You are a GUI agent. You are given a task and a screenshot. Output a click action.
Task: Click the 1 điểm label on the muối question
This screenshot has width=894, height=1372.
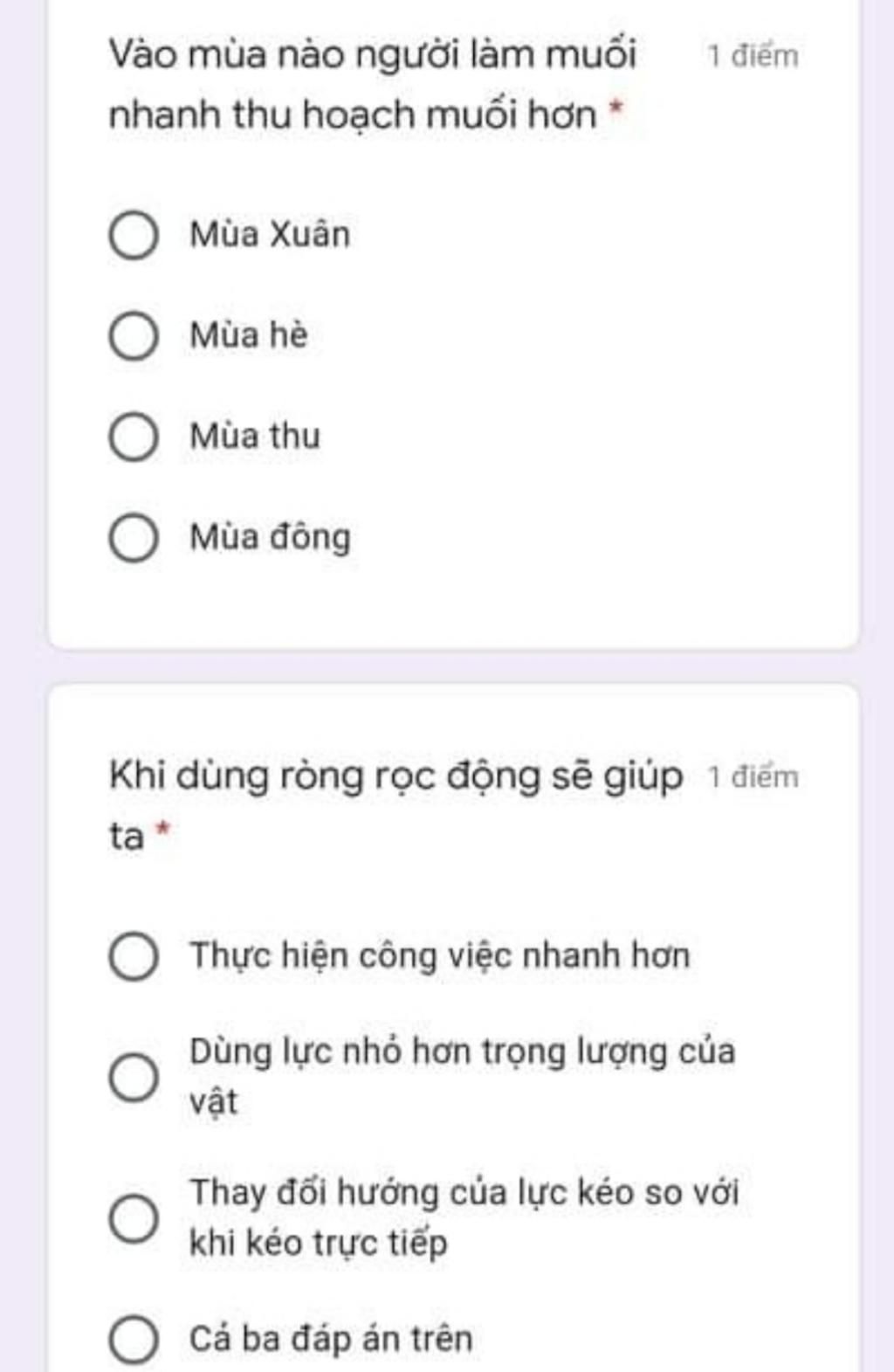753,57
